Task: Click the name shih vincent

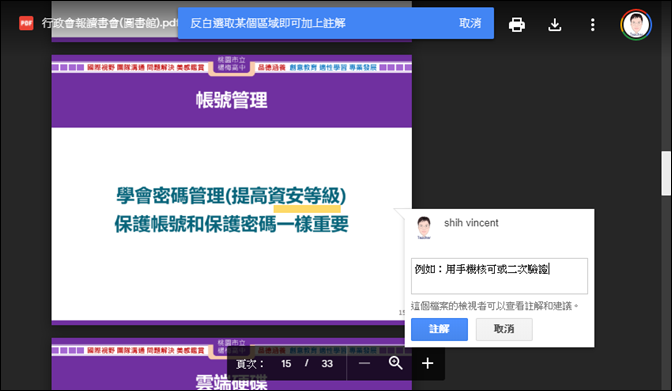Action: 471,223
